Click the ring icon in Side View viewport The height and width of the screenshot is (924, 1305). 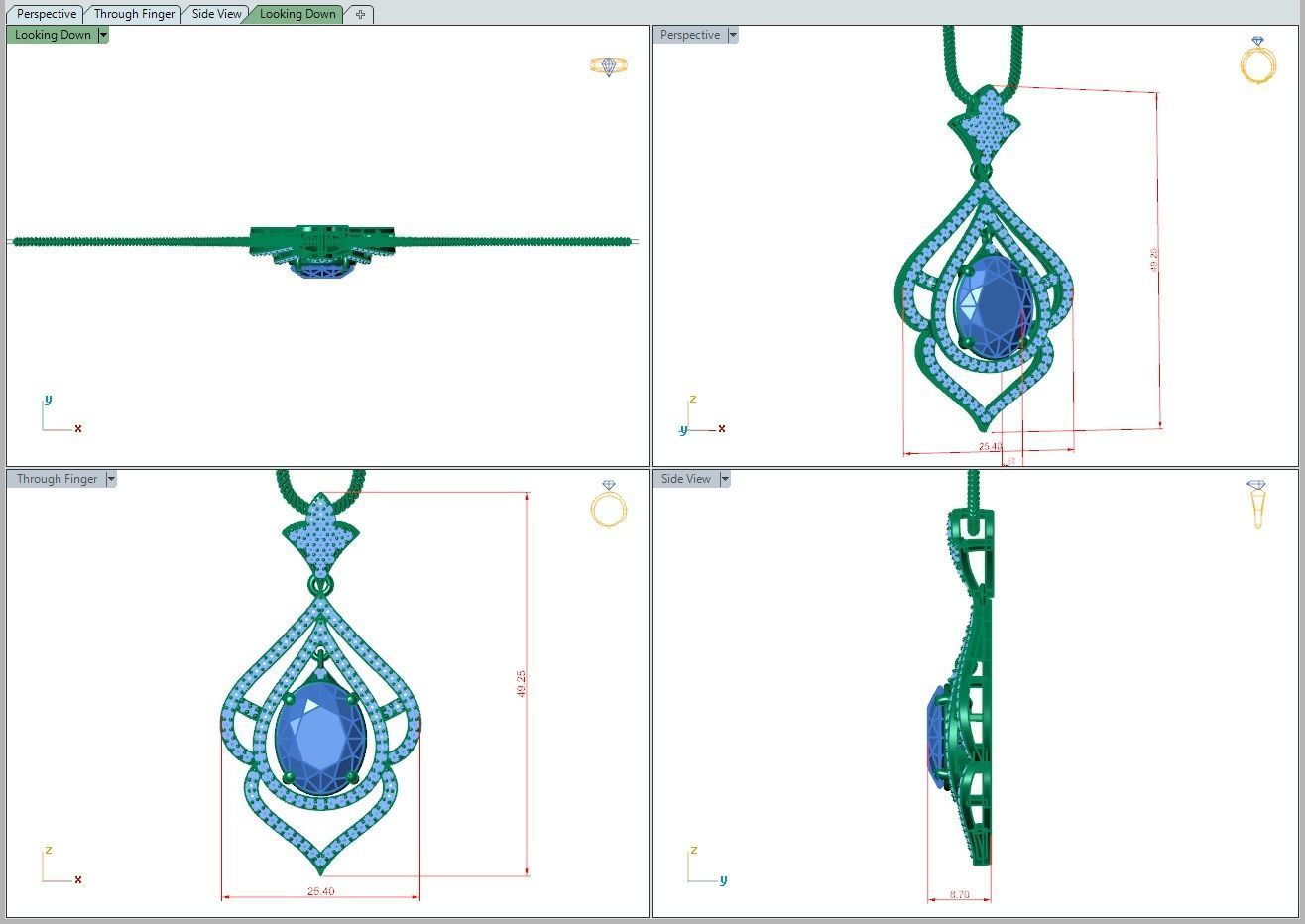[x=1257, y=504]
